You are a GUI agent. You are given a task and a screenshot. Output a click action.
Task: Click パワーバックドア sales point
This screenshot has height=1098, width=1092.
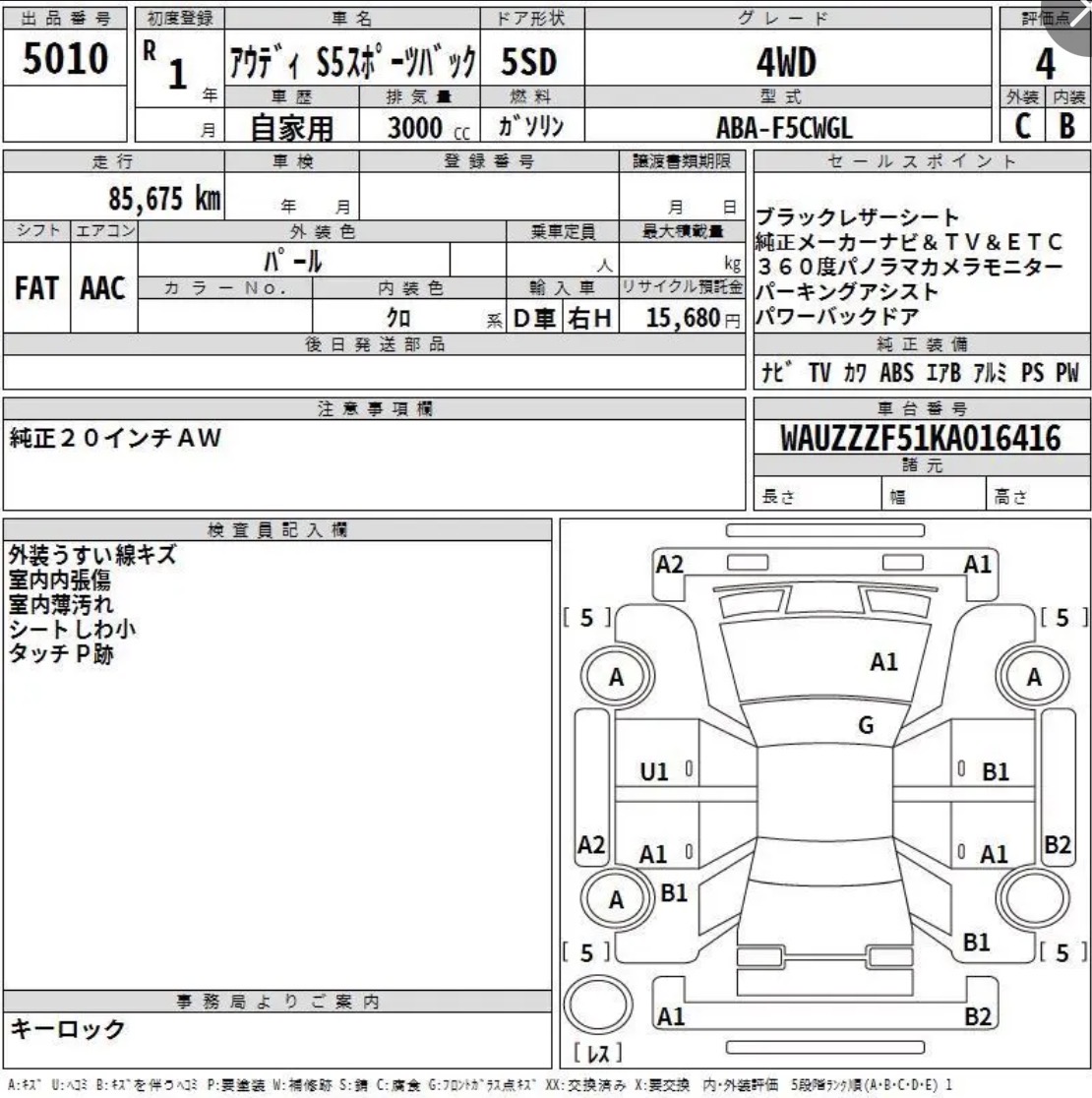836,317
